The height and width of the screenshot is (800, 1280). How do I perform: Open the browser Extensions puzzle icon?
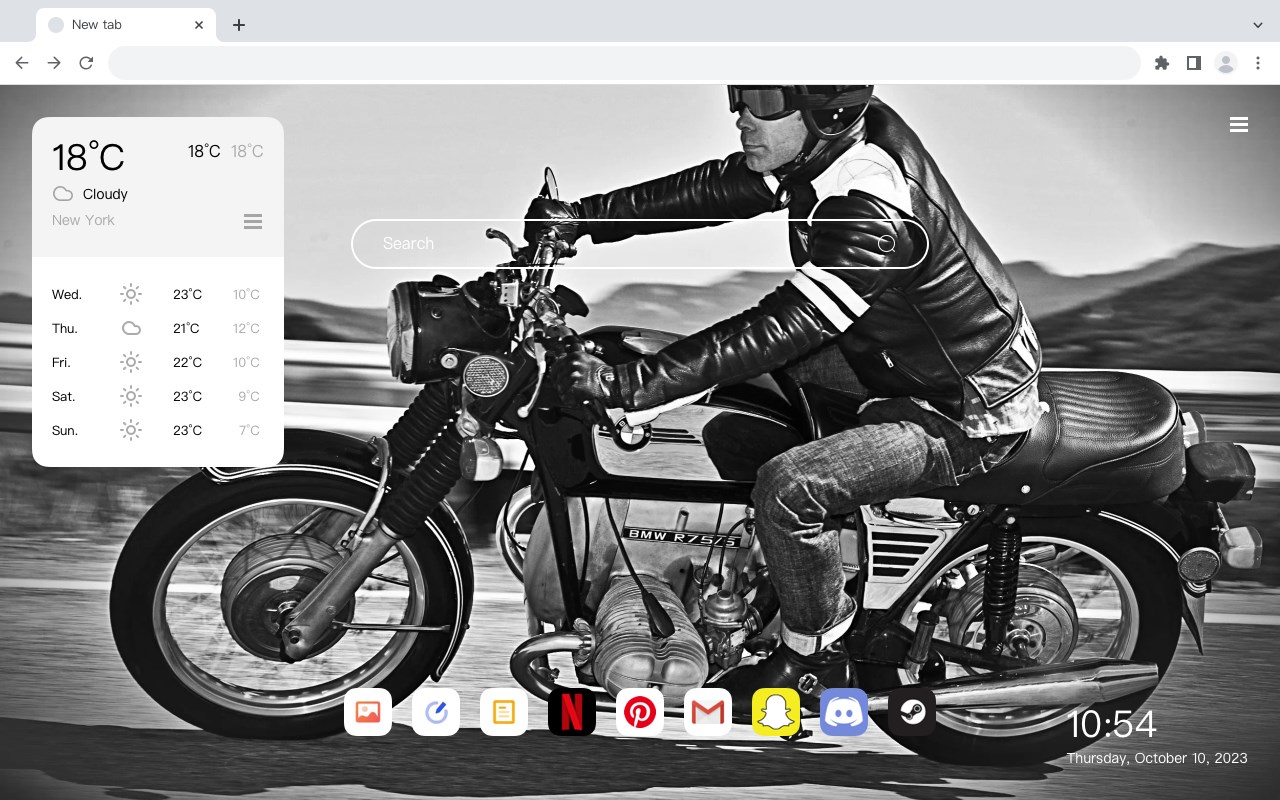coord(1161,63)
